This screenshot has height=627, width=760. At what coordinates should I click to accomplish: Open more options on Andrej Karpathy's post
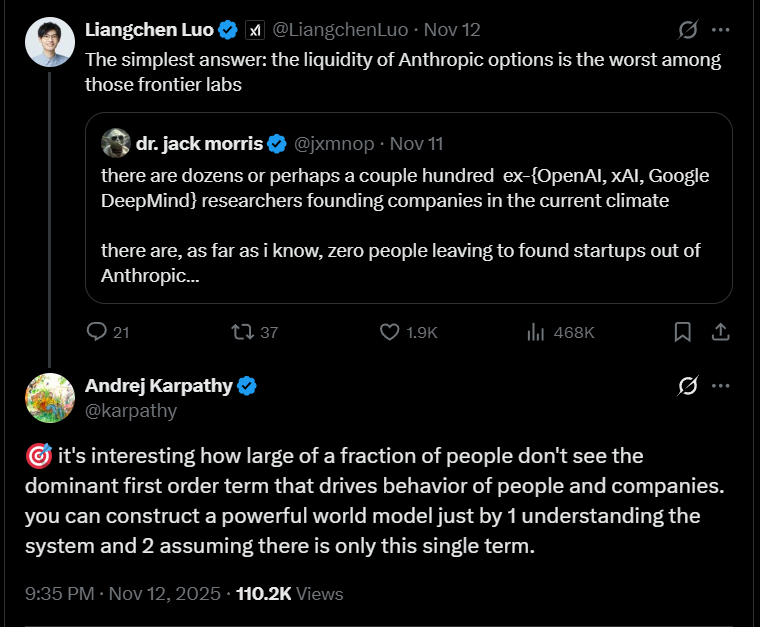tap(721, 386)
